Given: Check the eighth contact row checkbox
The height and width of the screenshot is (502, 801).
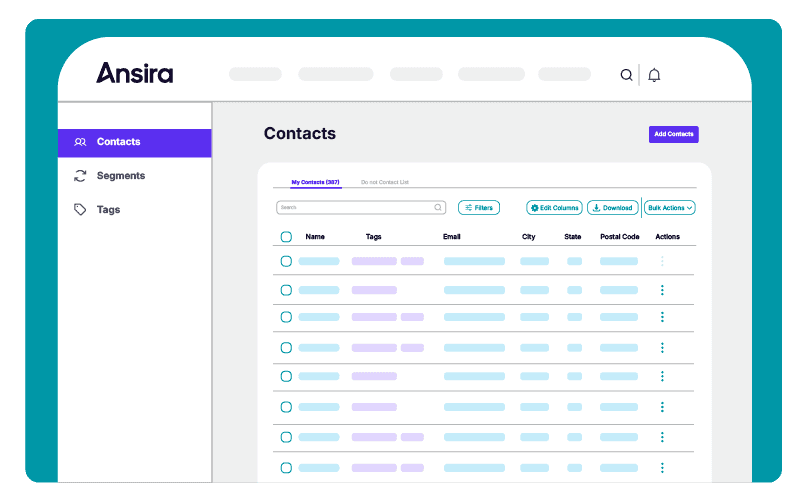Looking at the screenshot, I should coord(286,468).
